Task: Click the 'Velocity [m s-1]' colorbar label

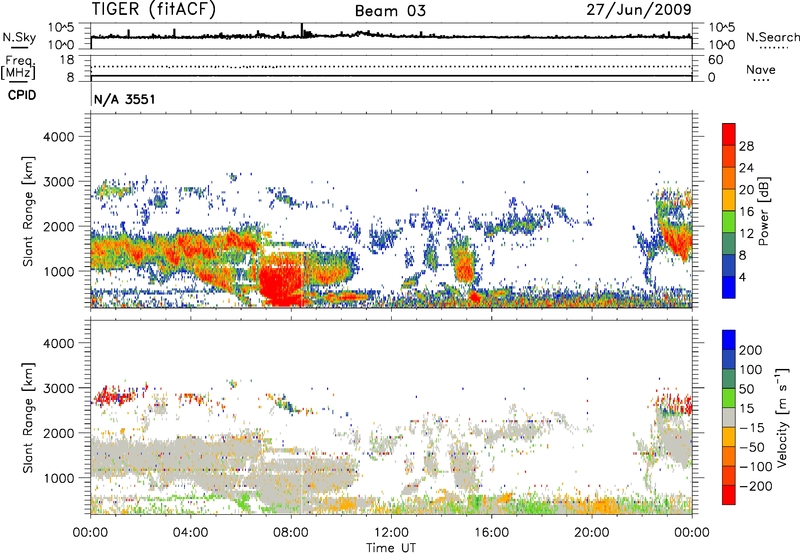Action: point(782,417)
